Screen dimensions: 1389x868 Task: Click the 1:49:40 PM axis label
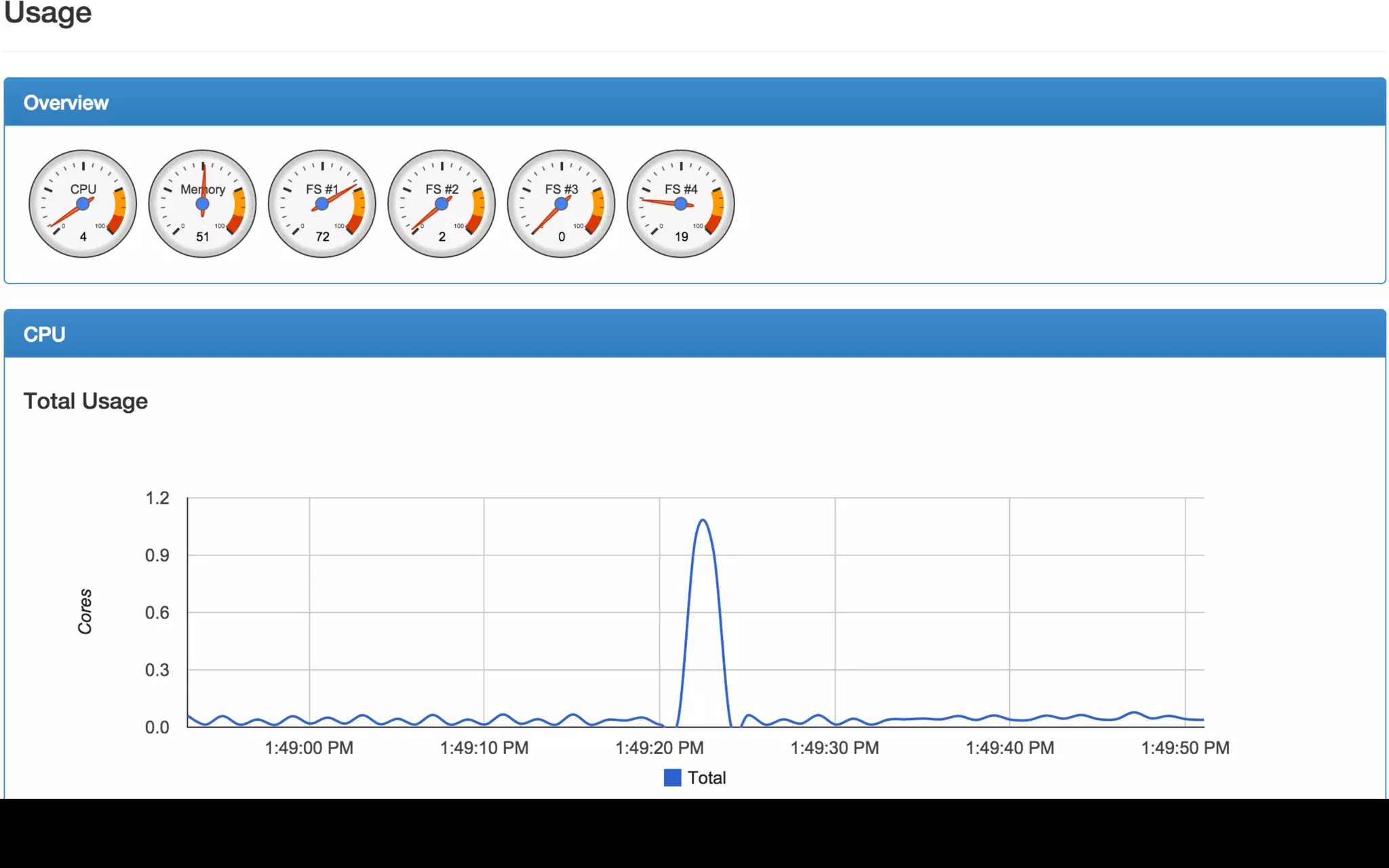(1010, 748)
